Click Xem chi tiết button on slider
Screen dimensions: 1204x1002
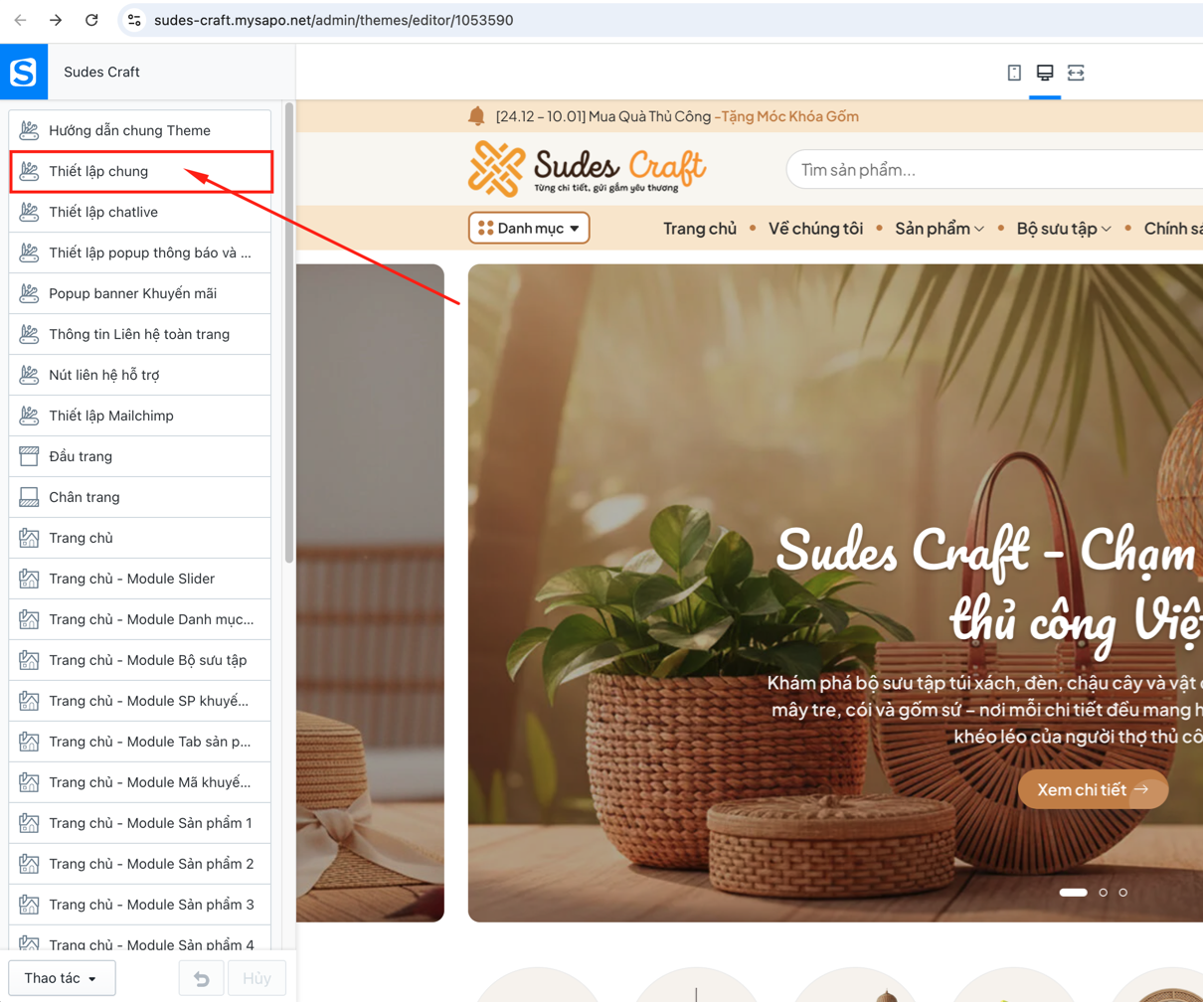pos(1093,789)
